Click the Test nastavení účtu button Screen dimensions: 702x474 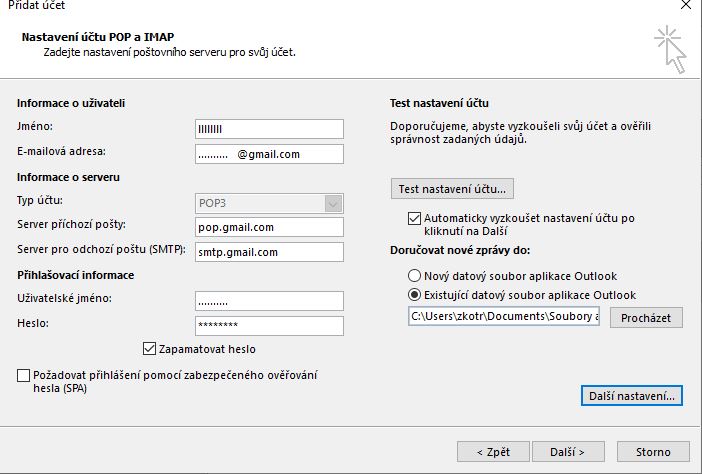point(452,188)
